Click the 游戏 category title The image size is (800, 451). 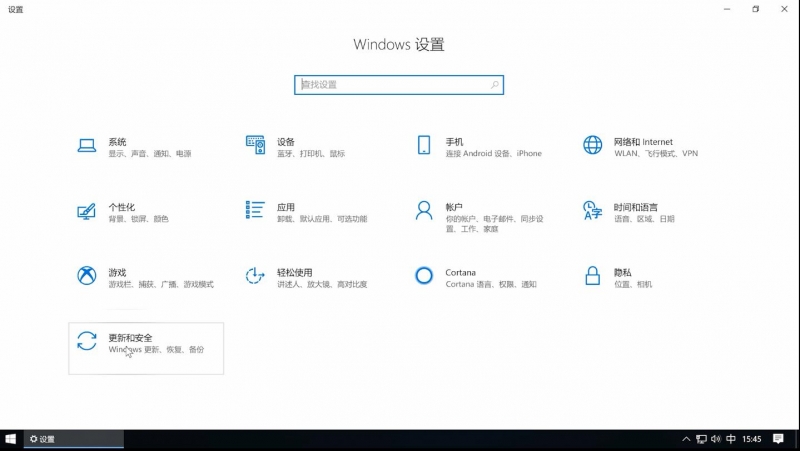point(117,272)
